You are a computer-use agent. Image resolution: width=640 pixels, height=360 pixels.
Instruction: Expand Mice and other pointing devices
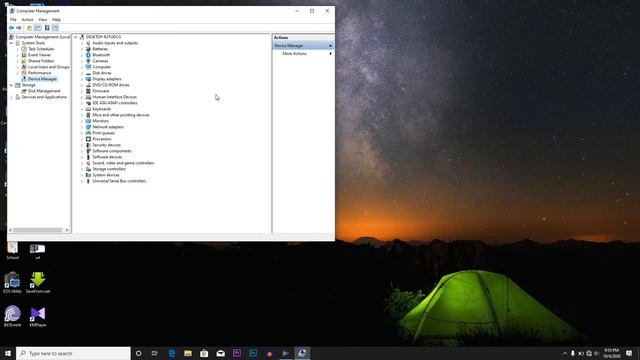[x=82, y=115]
